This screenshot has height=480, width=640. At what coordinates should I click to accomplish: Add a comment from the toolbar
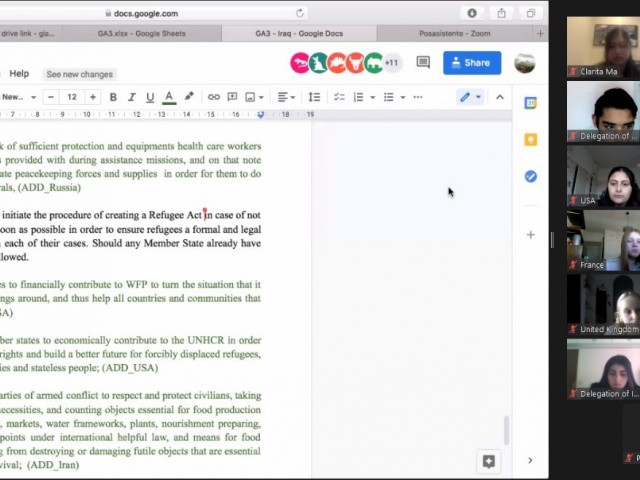(232, 97)
